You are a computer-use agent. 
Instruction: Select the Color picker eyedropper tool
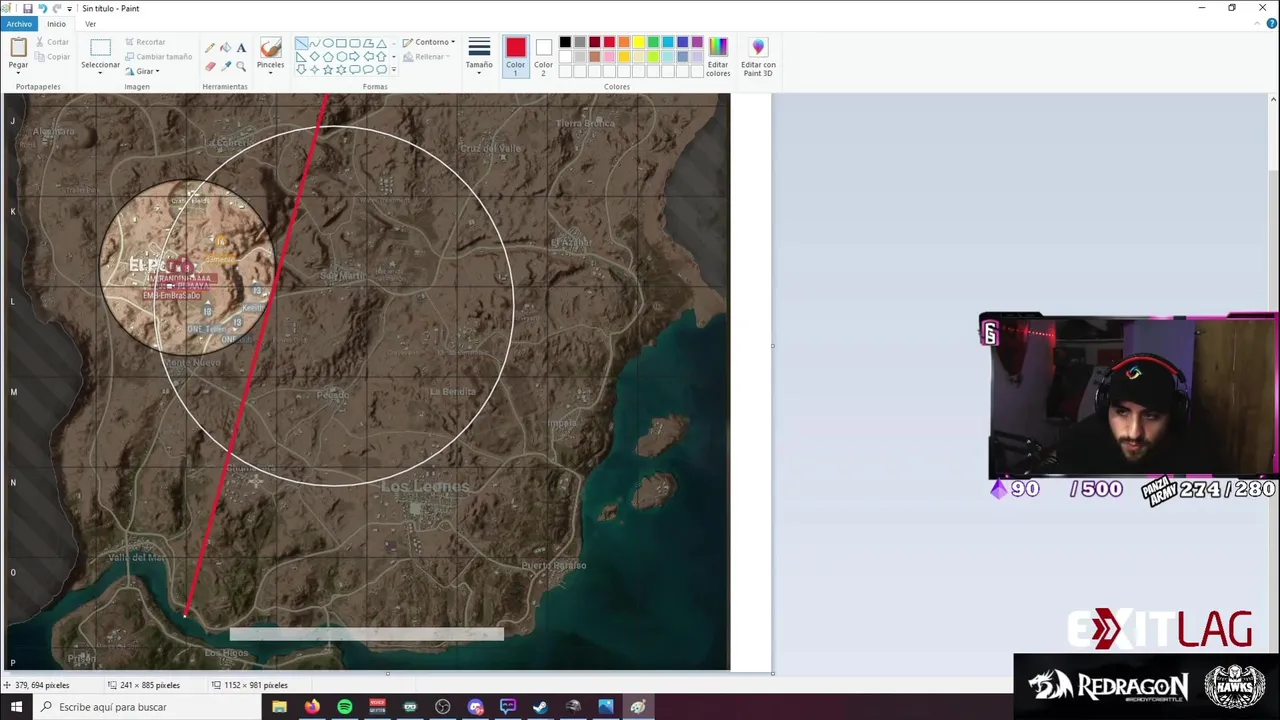[226, 66]
